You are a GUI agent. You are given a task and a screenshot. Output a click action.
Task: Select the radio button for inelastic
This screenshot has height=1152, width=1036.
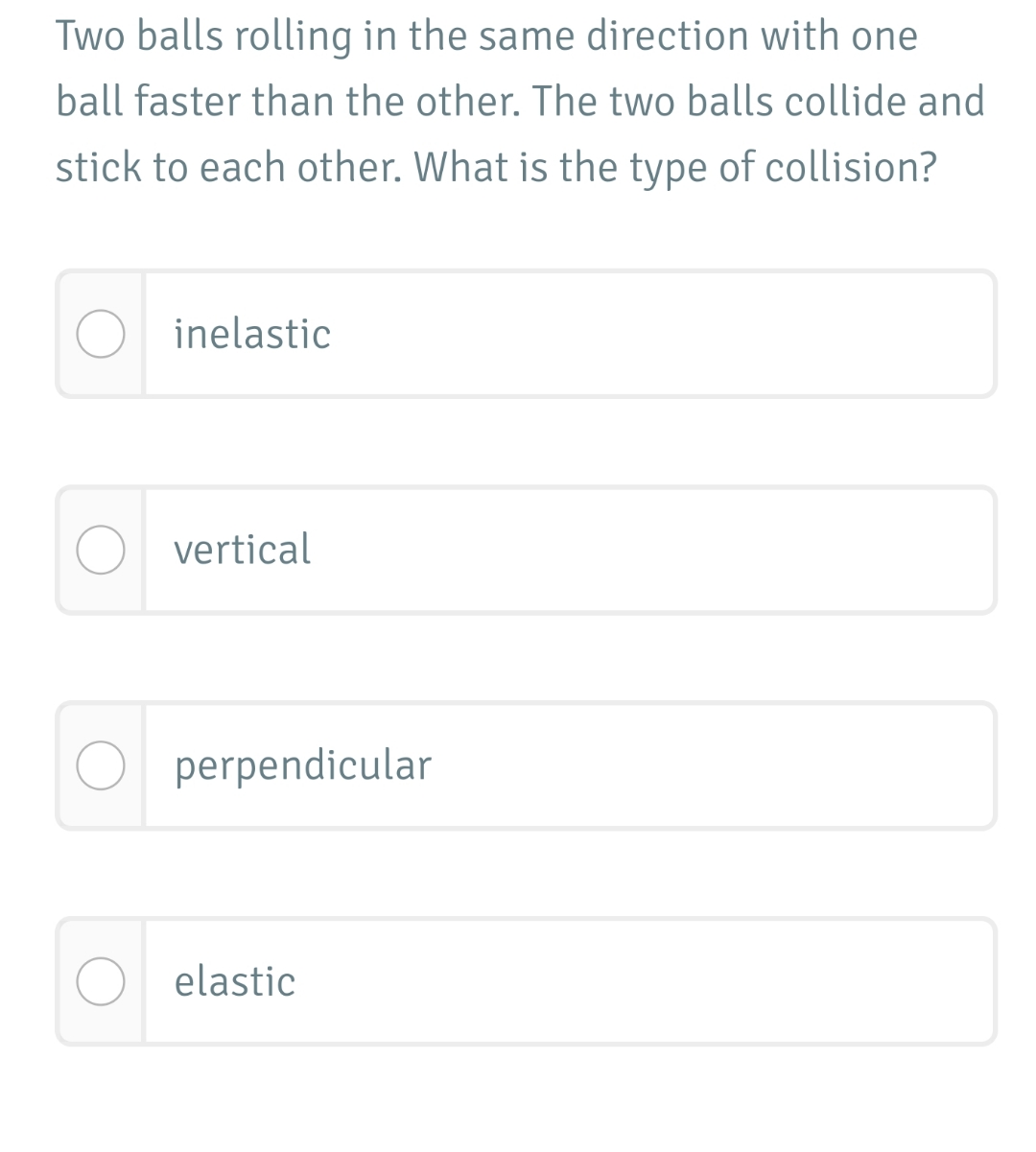click(x=101, y=334)
